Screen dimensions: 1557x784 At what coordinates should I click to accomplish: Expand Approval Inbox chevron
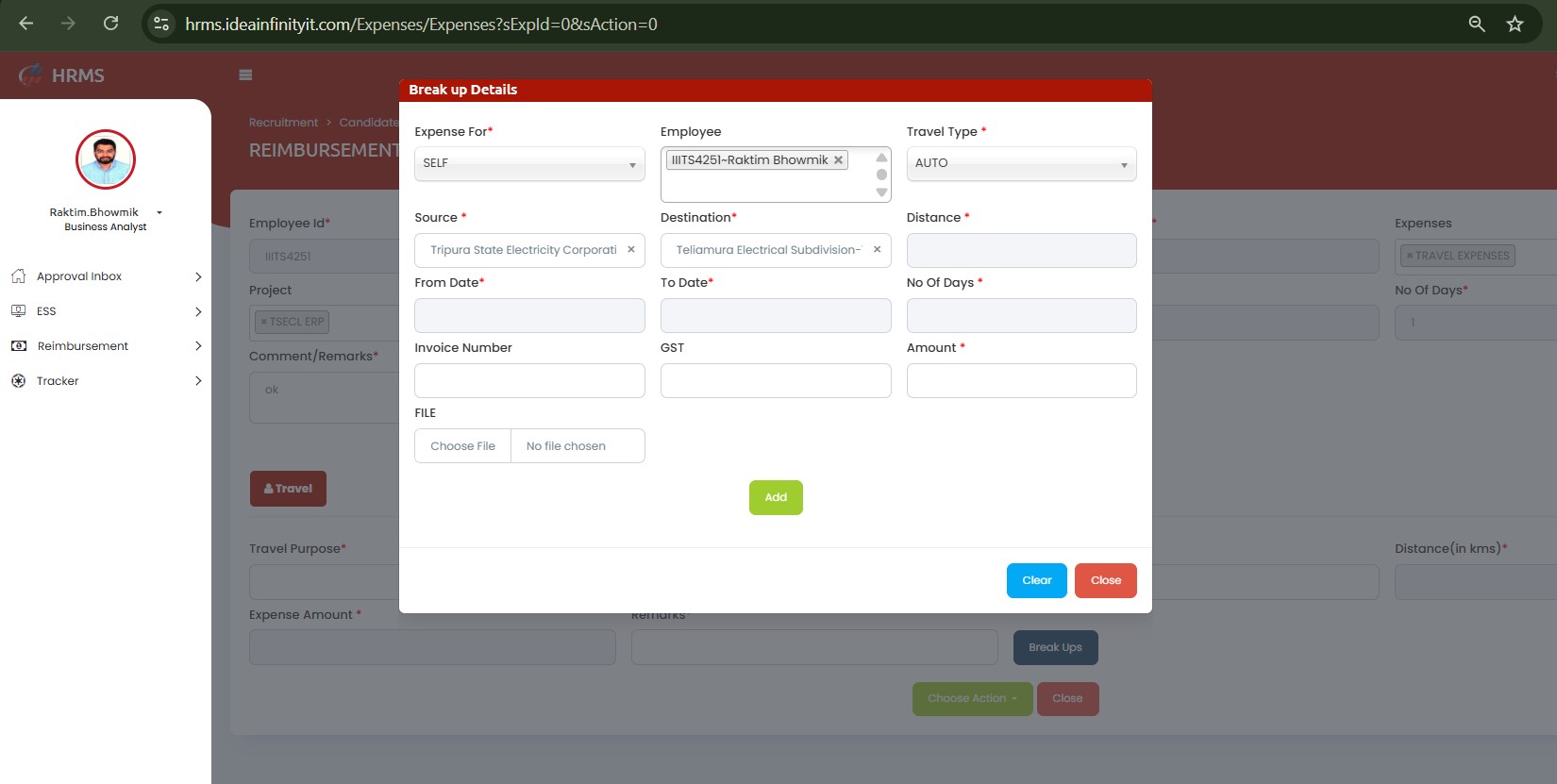pos(198,276)
